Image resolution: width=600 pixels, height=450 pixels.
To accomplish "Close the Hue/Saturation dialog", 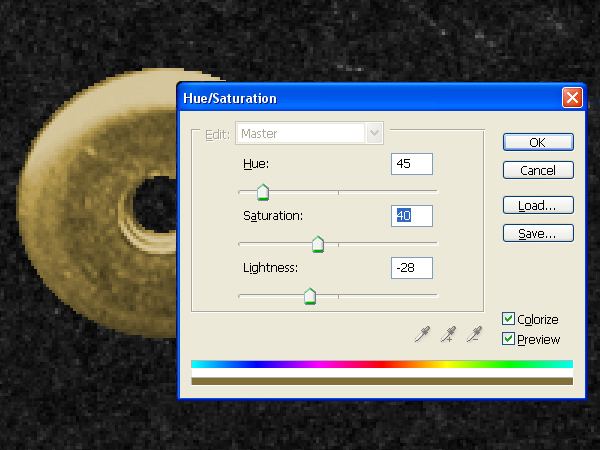I will pyautogui.click(x=572, y=98).
